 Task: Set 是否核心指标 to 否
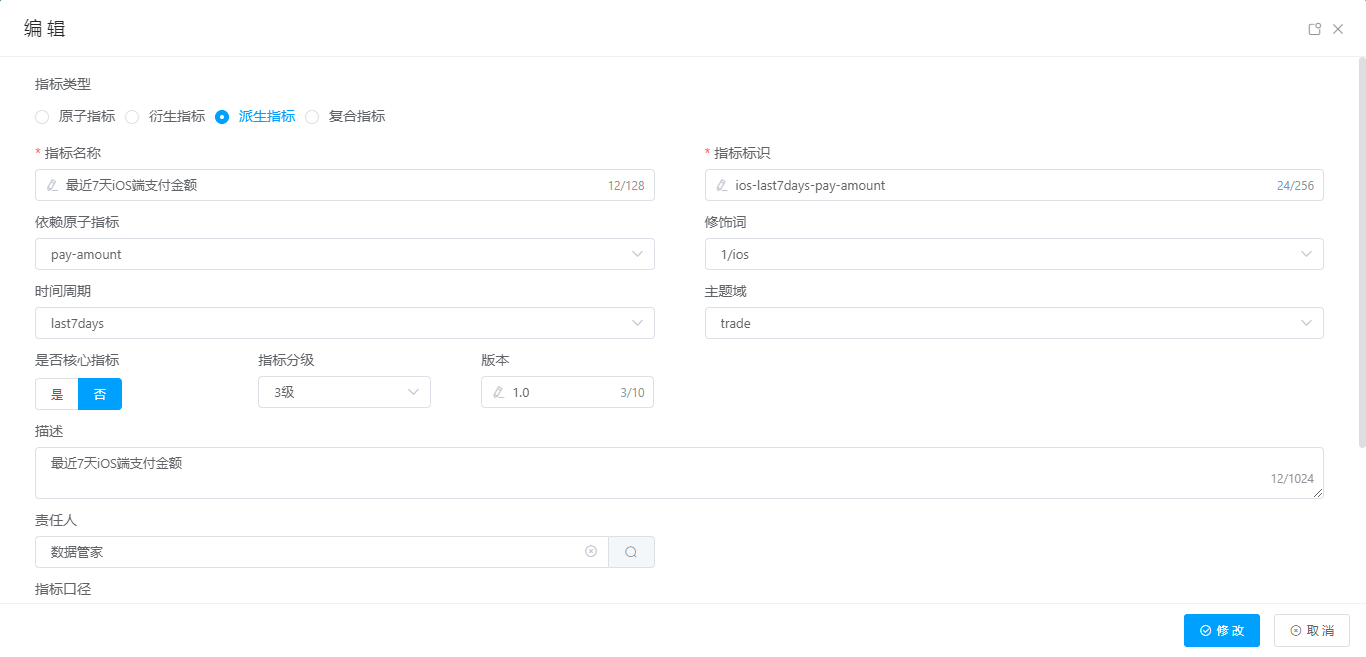(100, 394)
